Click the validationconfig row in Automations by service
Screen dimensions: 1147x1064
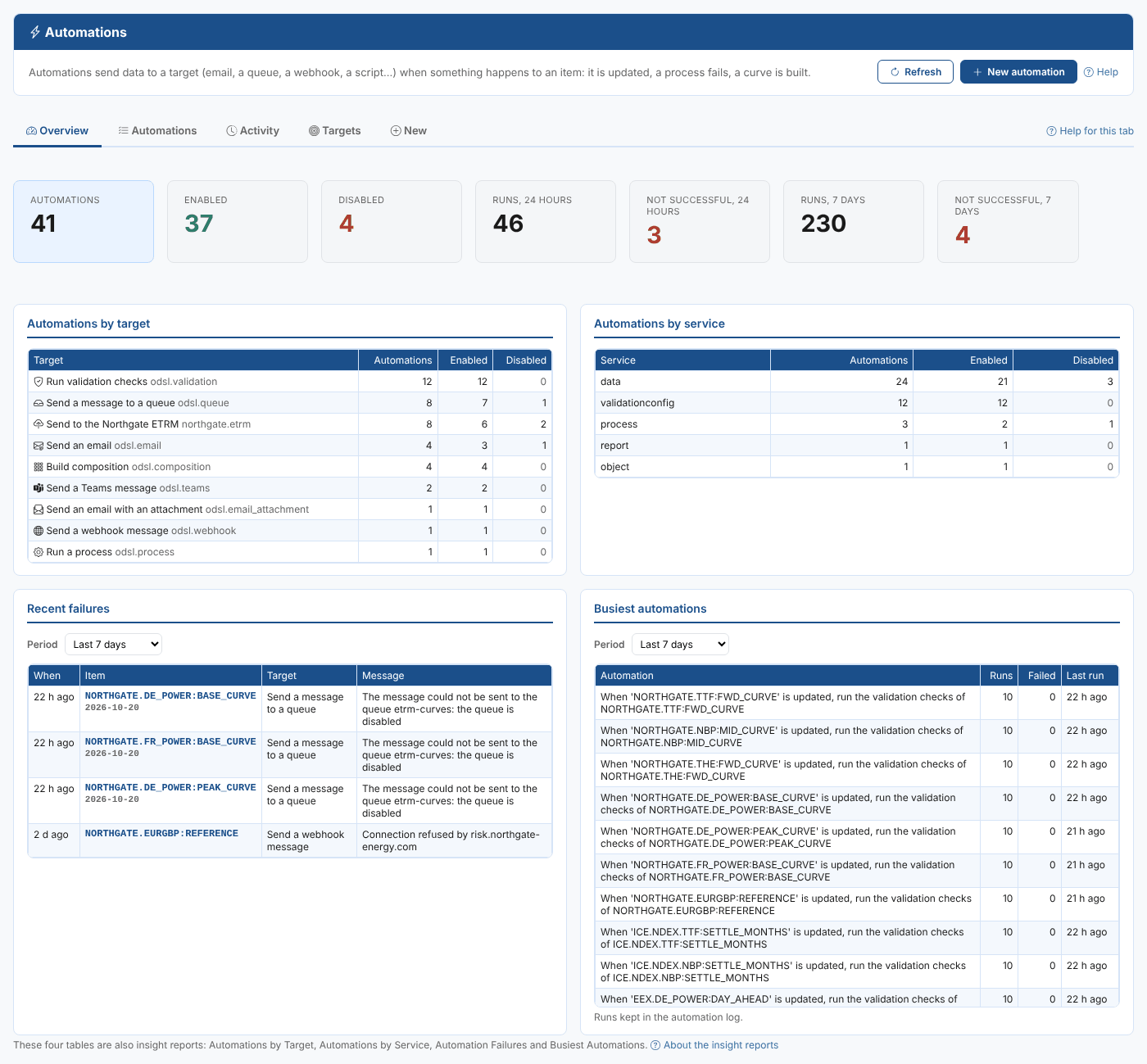857,403
